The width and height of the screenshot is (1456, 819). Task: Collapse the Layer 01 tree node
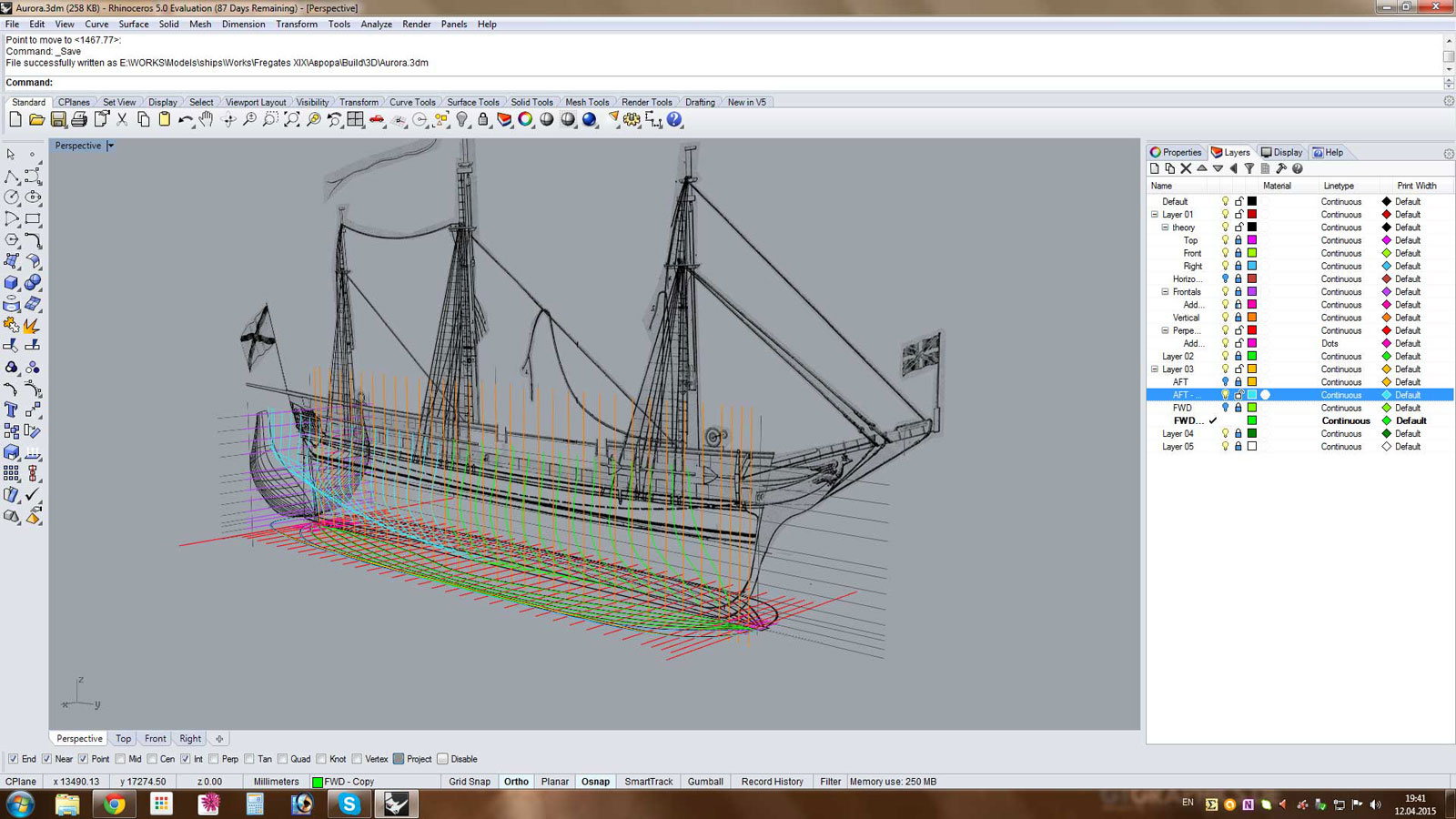pyautogui.click(x=1155, y=215)
